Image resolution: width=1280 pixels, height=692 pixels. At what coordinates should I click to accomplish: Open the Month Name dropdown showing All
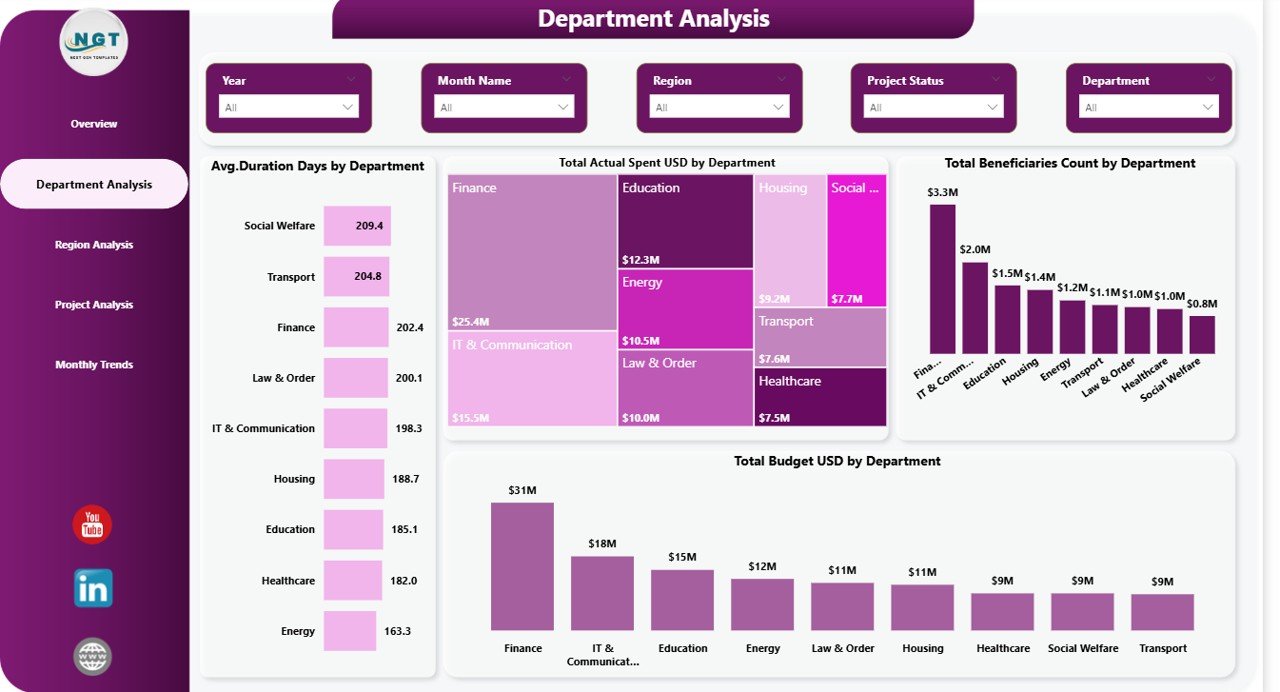503,105
